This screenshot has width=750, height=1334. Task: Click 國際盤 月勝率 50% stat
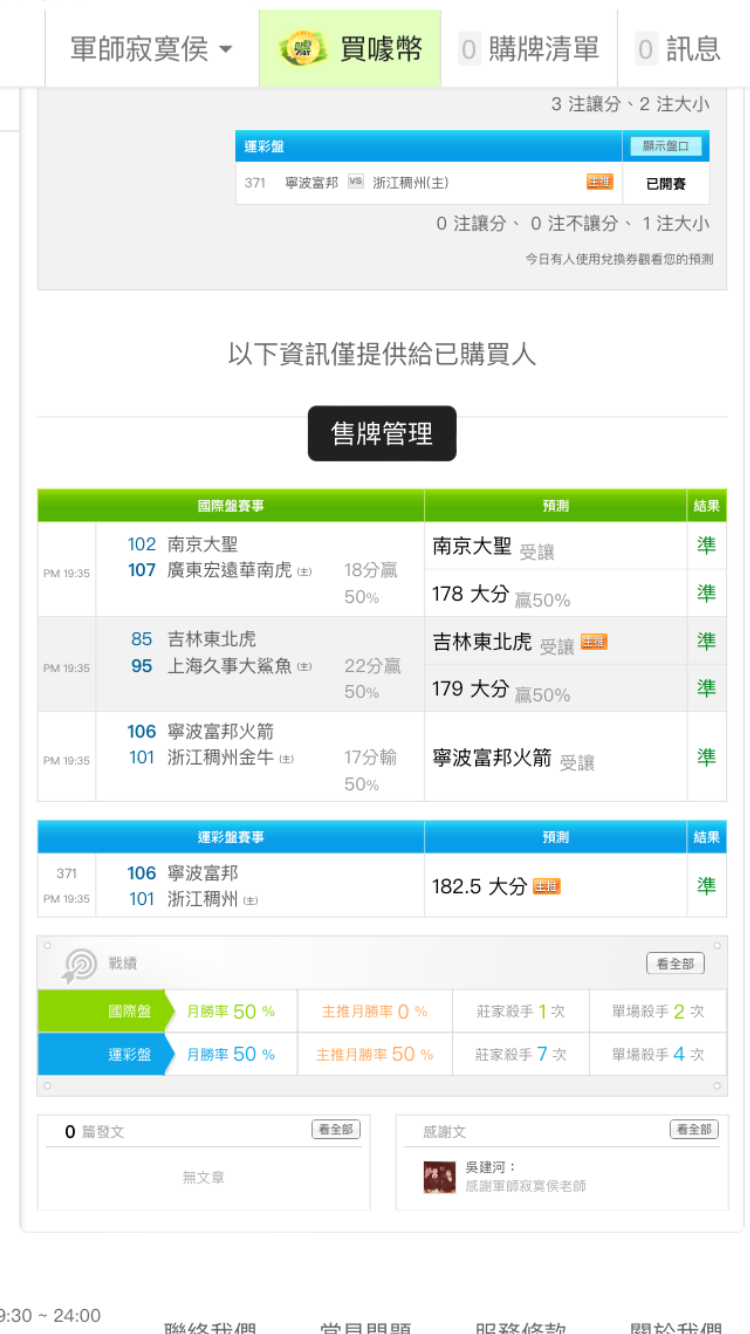tap(231, 1011)
